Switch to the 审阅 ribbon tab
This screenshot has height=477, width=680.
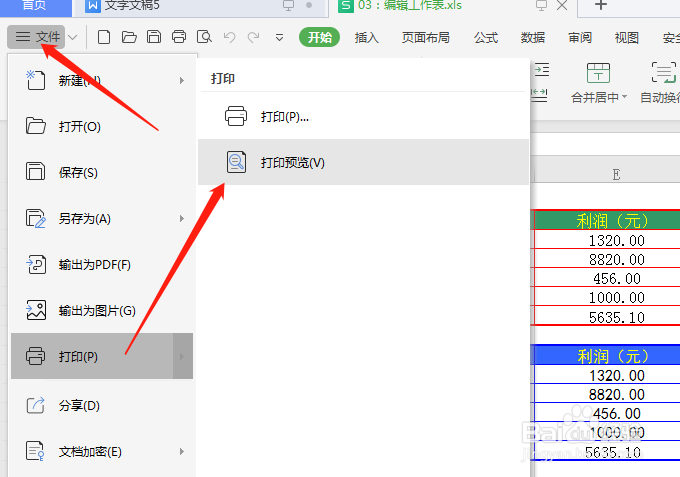[580, 38]
